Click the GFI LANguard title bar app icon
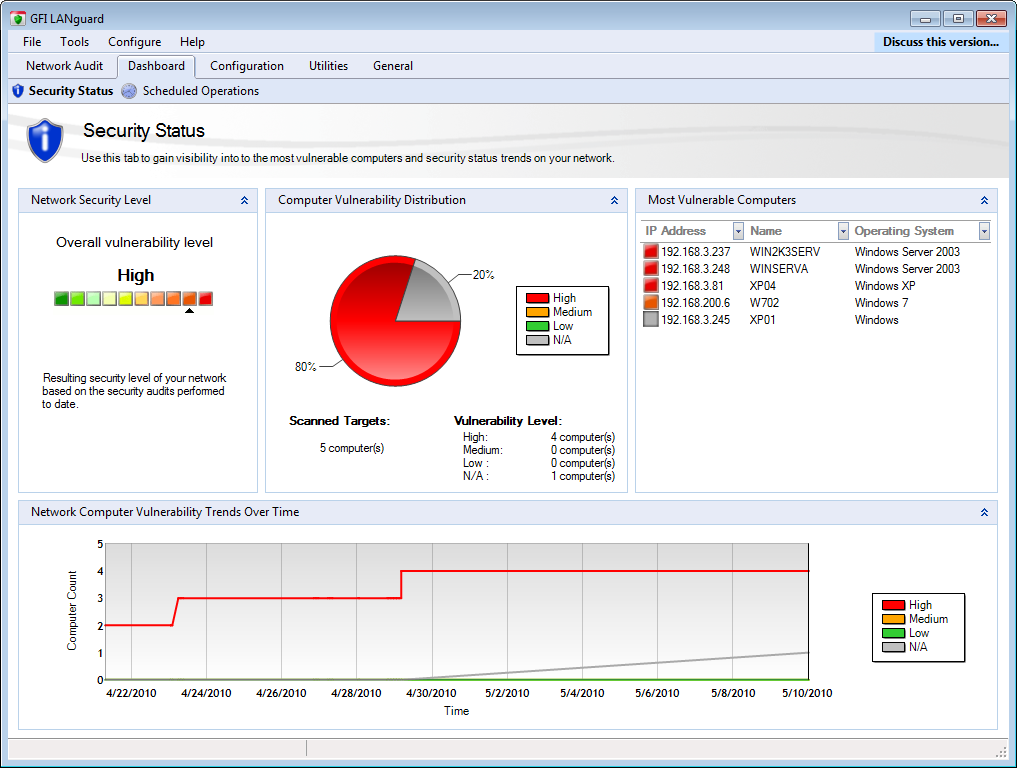 coord(18,18)
